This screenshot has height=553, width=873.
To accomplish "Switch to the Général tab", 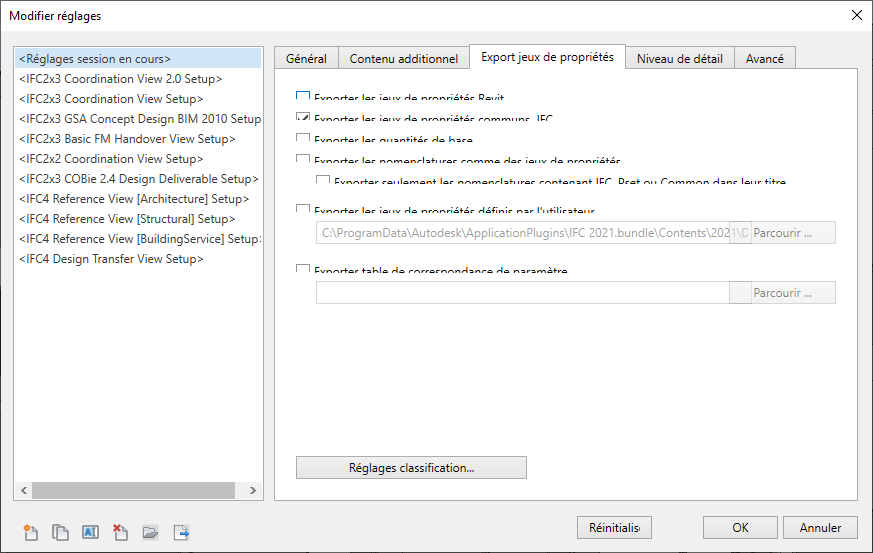I will 306,58.
